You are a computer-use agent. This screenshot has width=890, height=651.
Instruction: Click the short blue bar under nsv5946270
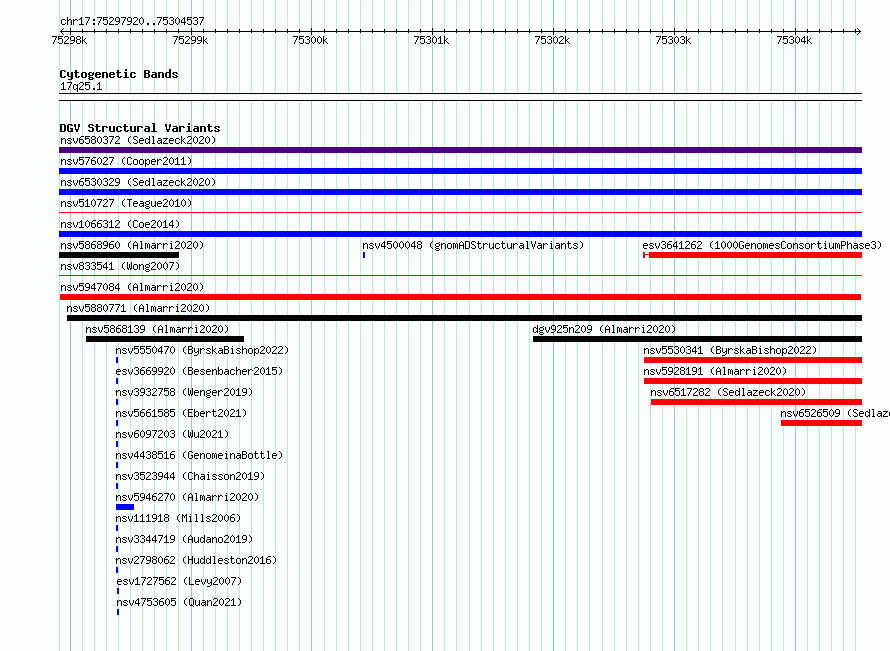point(125,507)
